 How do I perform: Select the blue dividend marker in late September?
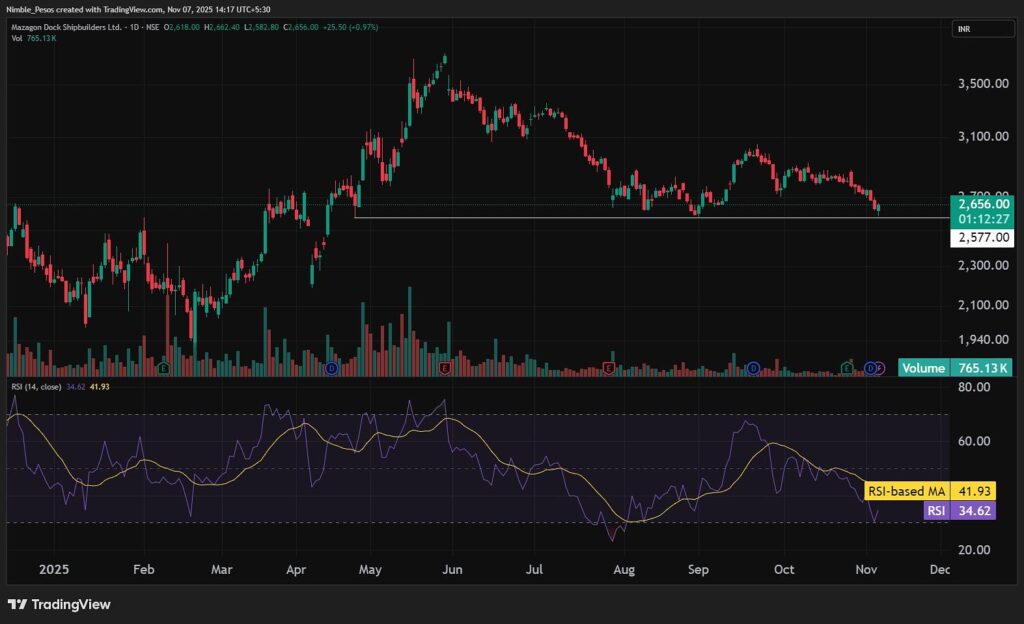pyautogui.click(x=752, y=369)
